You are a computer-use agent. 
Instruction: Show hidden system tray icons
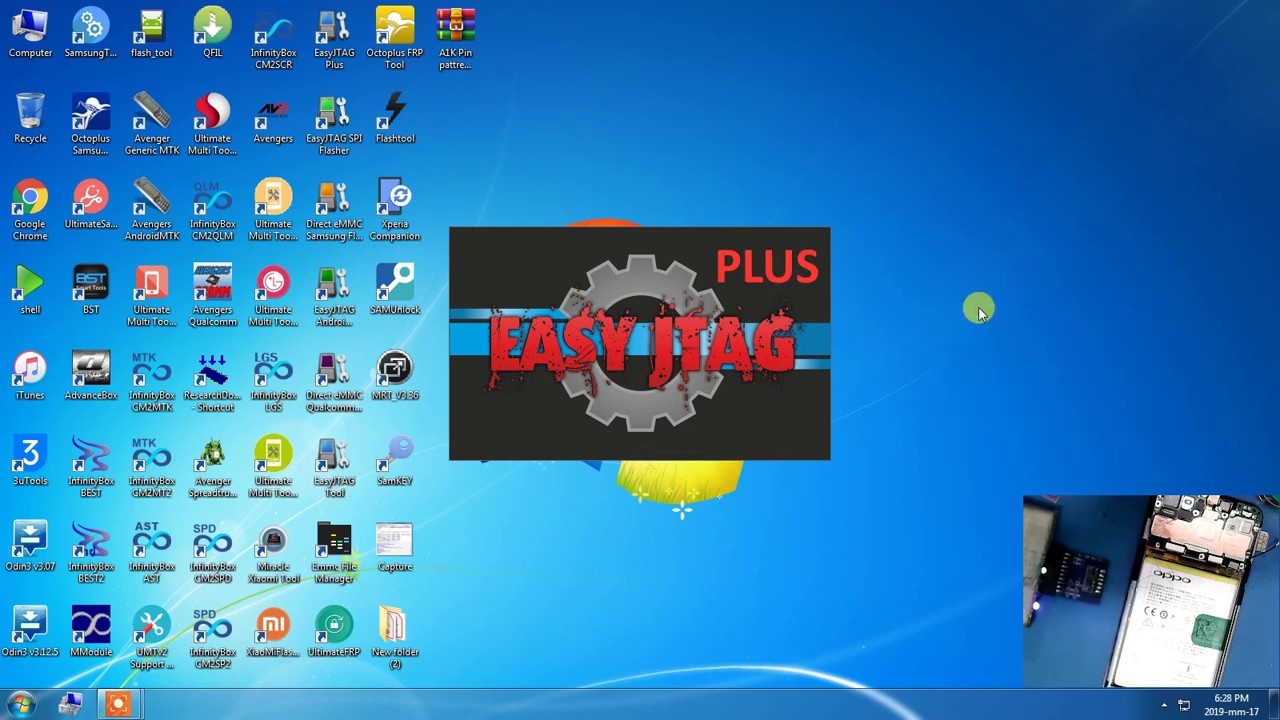tap(1164, 706)
